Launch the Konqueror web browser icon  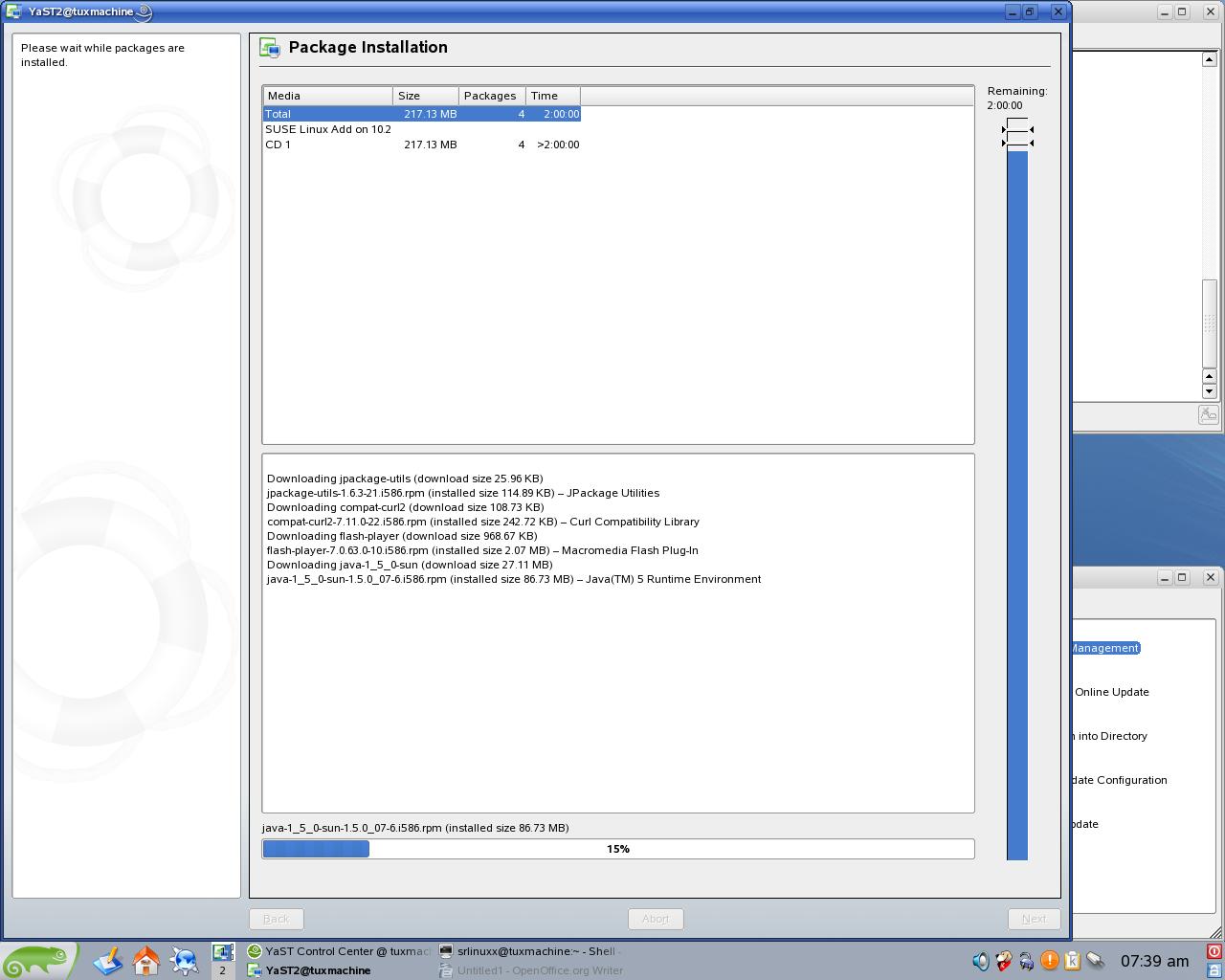(x=185, y=960)
